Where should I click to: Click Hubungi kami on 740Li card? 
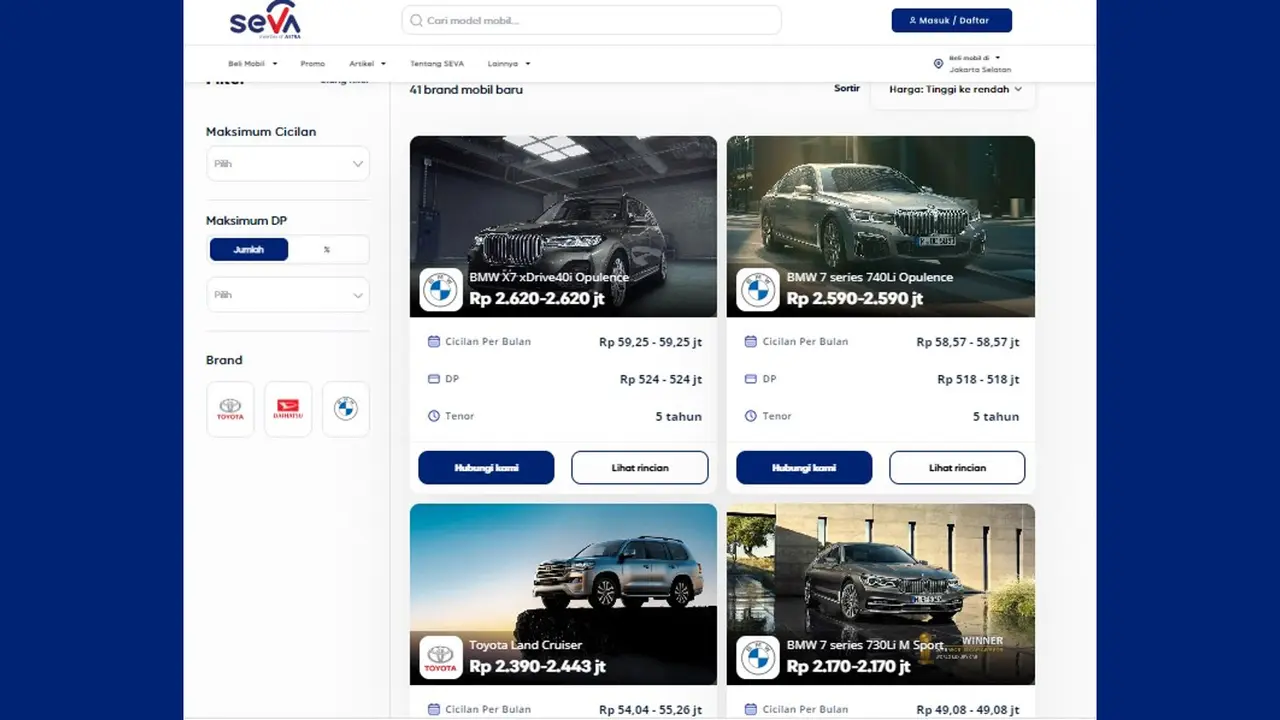point(804,468)
